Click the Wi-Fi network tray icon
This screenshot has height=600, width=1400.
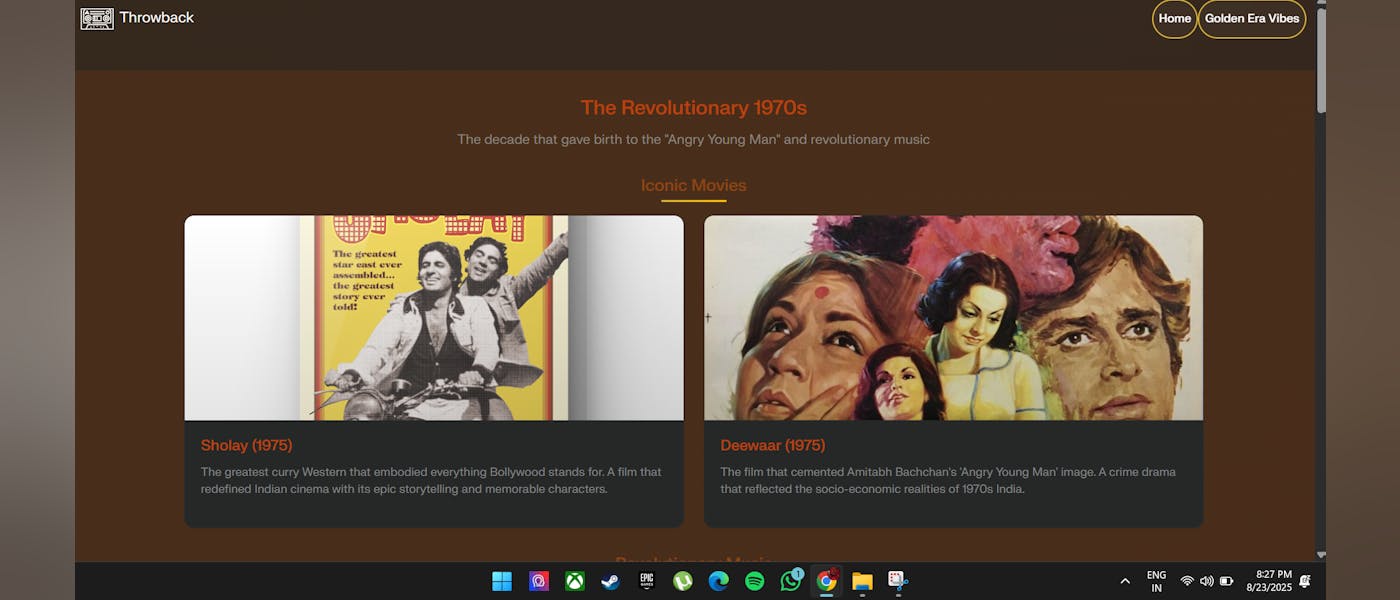1187,581
